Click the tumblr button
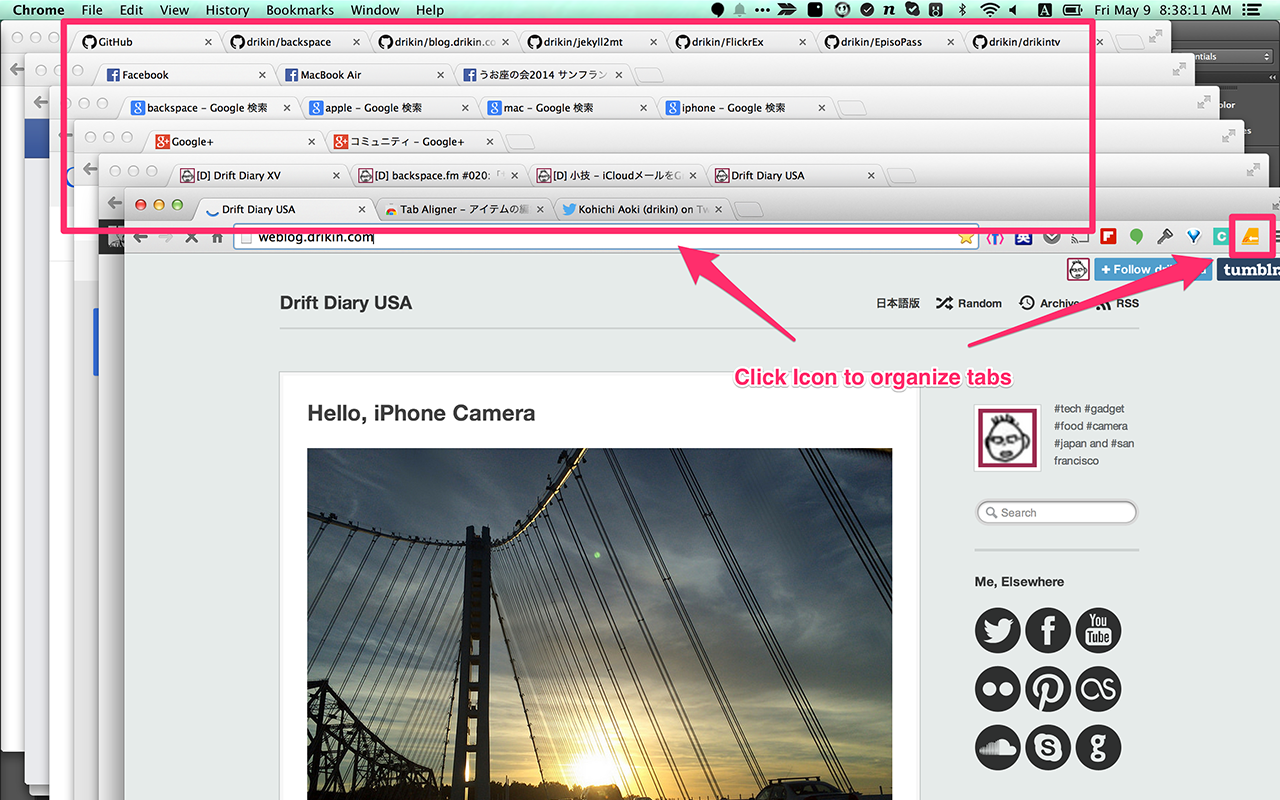The image size is (1280, 800). pyautogui.click(x=1248, y=269)
